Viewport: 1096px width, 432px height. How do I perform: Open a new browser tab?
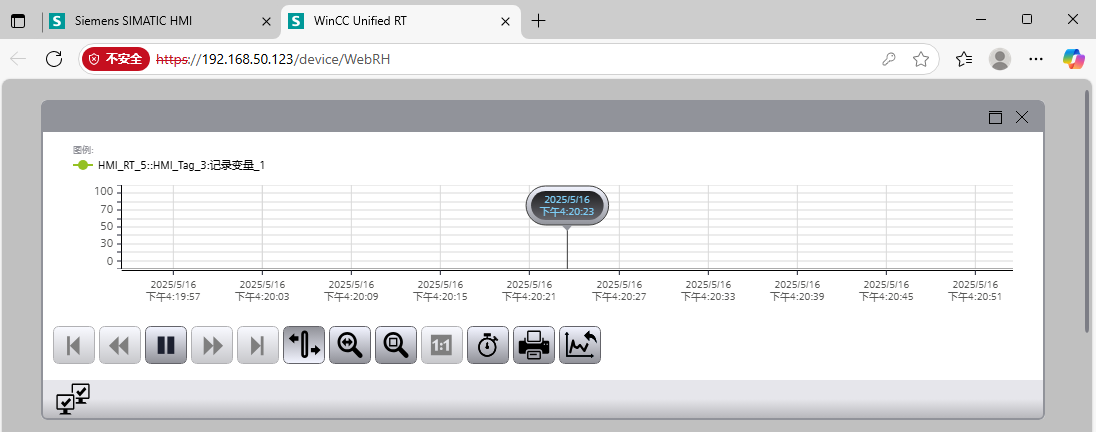point(538,21)
